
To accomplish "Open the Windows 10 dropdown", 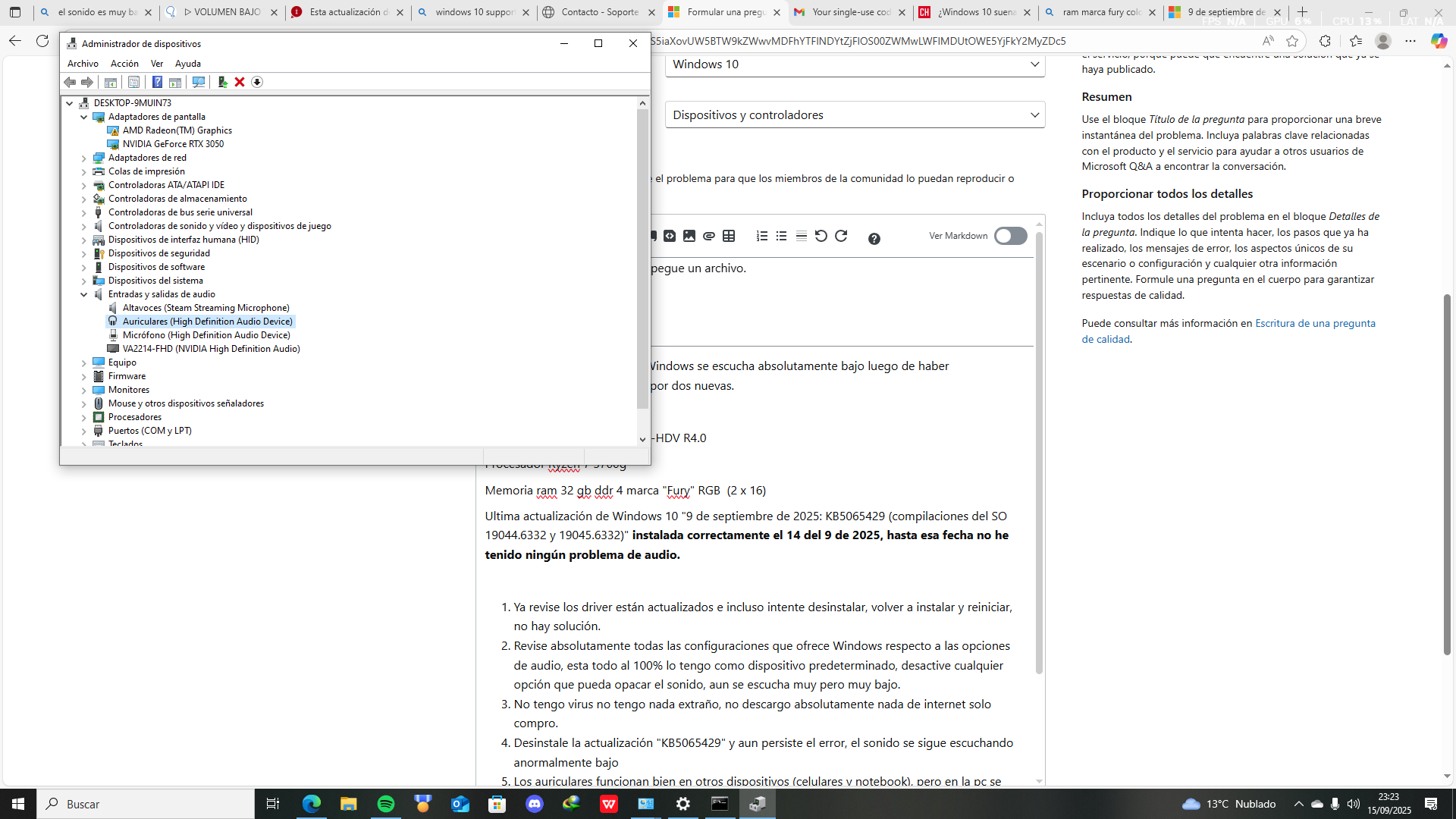I will [855, 64].
